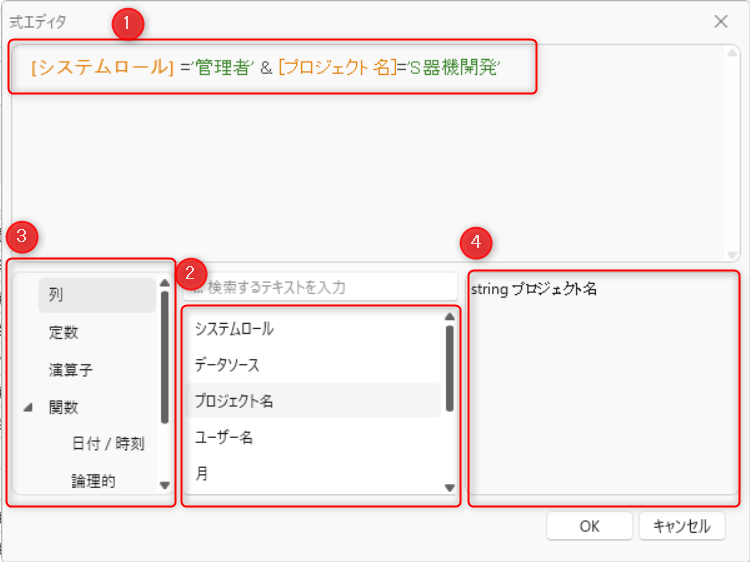Click column list scroll up arrow
This screenshot has width=750, height=562.
(x=450, y=317)
